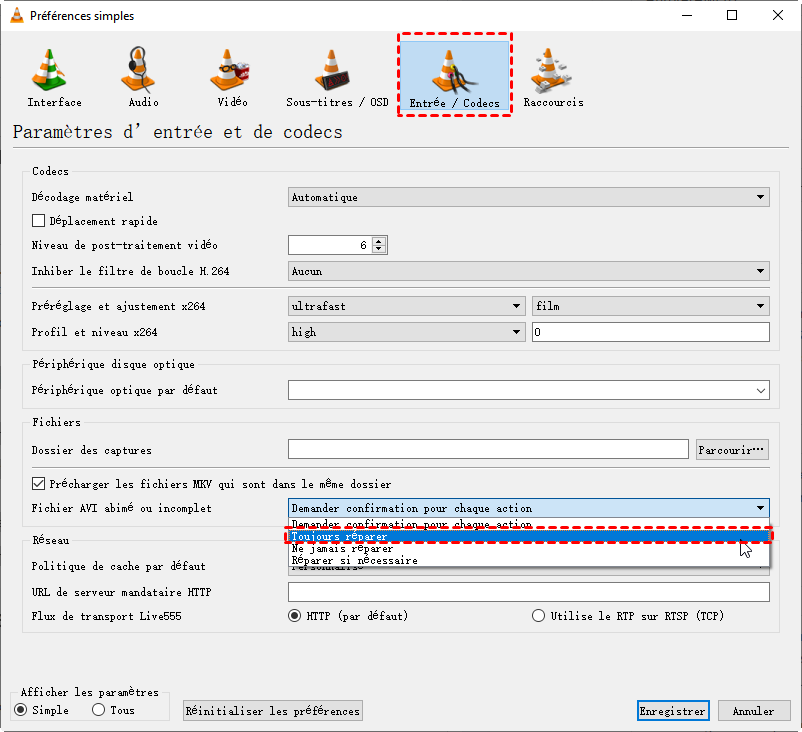802x732 pixels.
Task: Choose Utilise le RTP sur RTSP (TCP)
Action: (x=540, y=616)
